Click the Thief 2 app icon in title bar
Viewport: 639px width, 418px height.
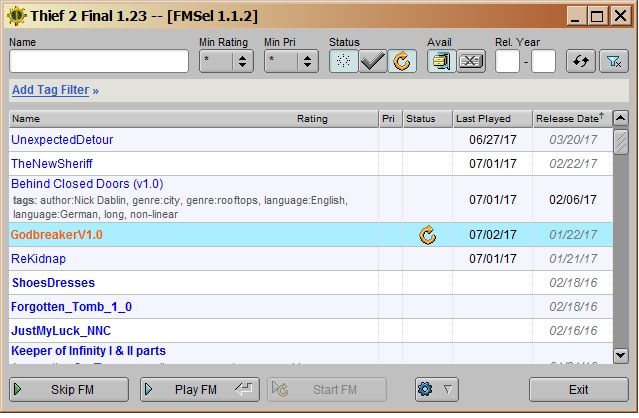[19, 17]
